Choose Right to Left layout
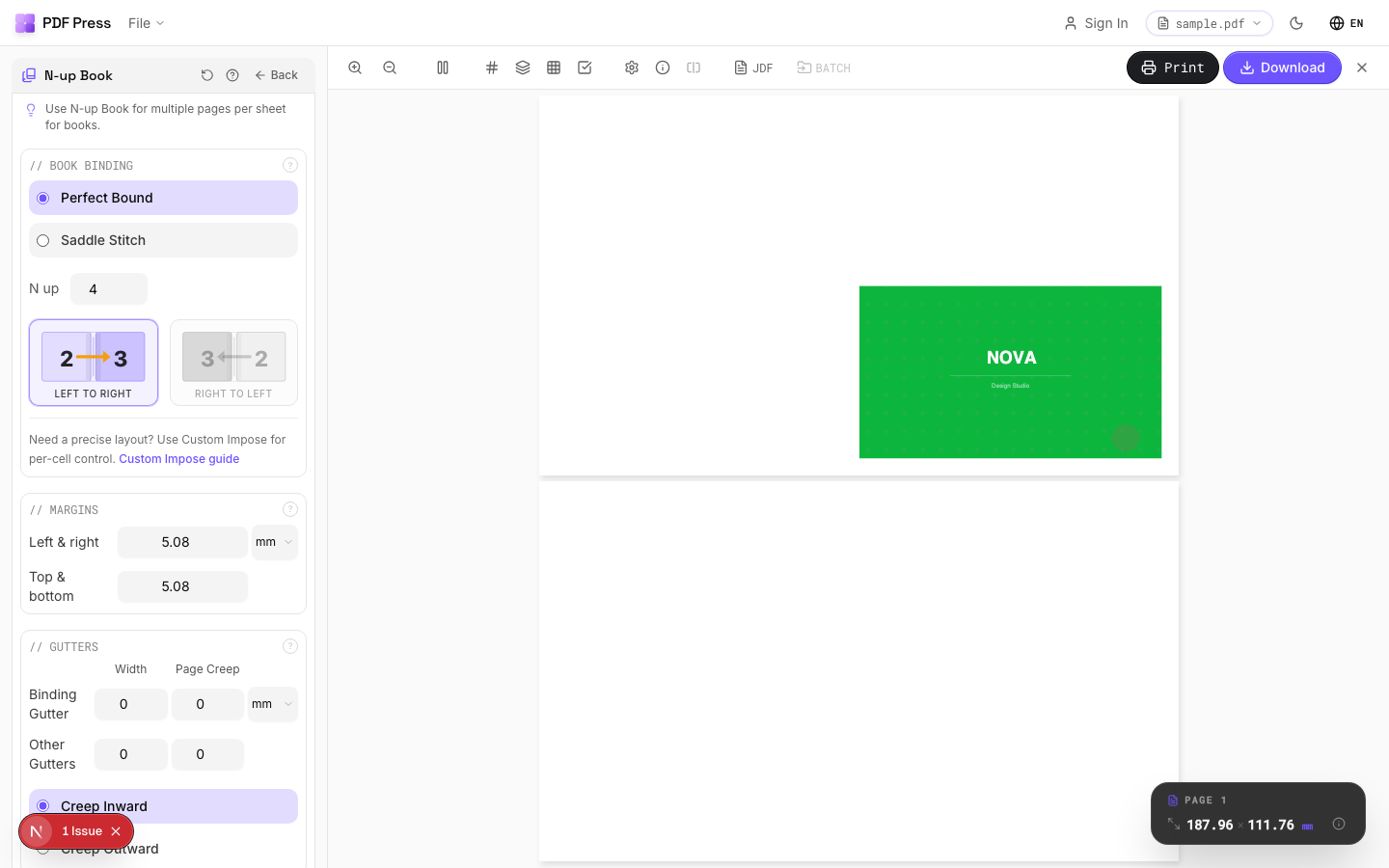Image resolution: width=1389 pixels, height=868 pixels. coord(233,363)
